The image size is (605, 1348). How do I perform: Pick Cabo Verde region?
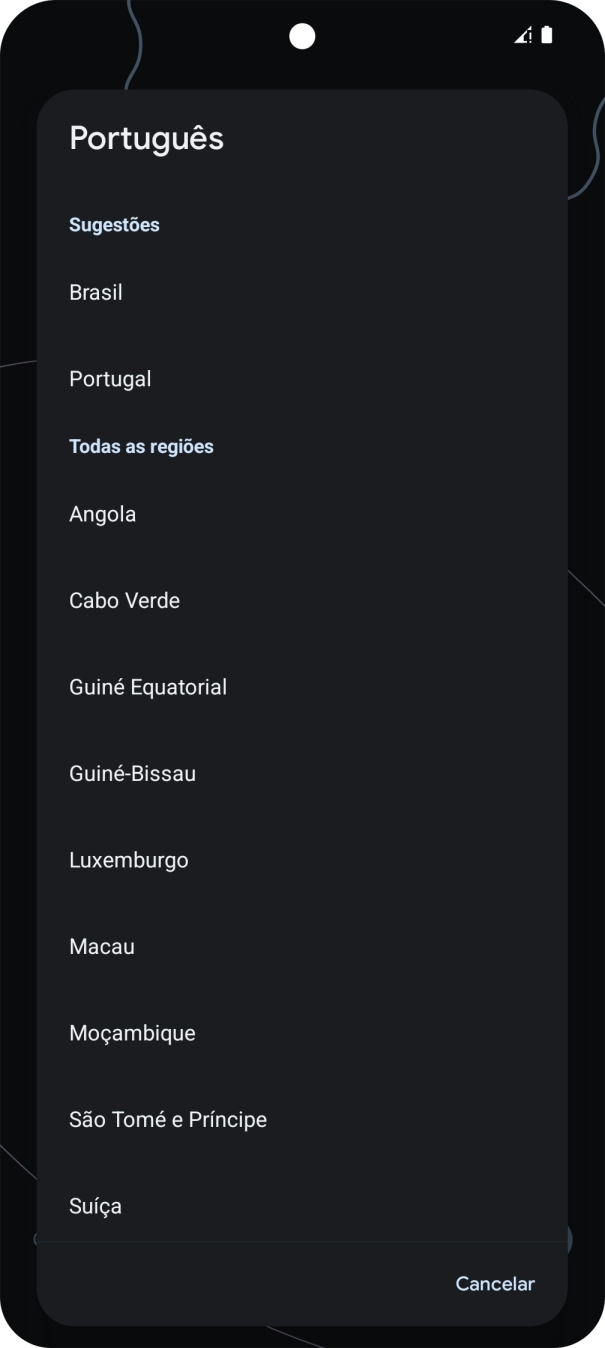click(x=124, y=600)
